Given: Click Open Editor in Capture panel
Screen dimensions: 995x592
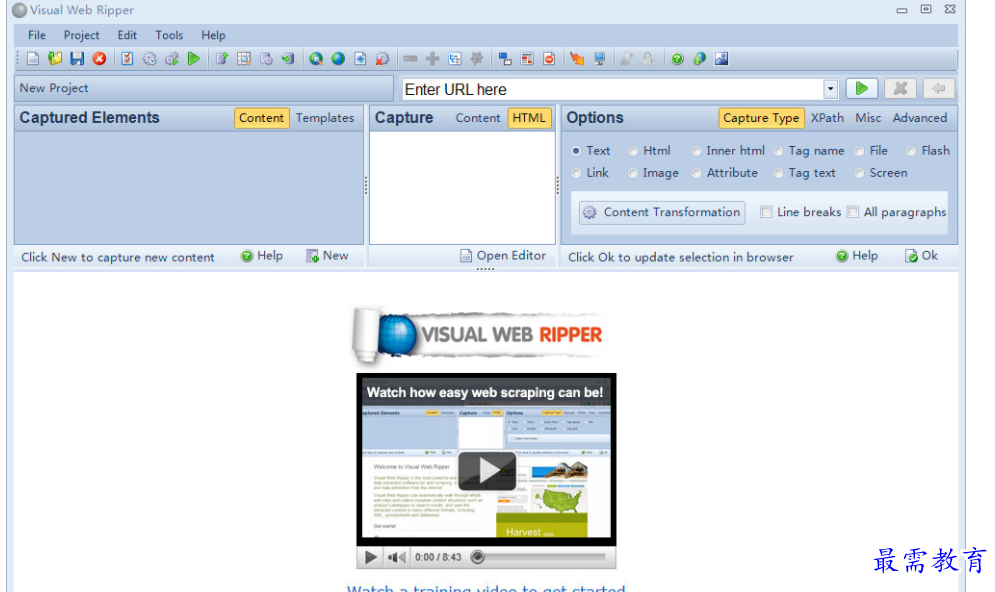Looking at the screenshot, I should [x=503, y=256].
